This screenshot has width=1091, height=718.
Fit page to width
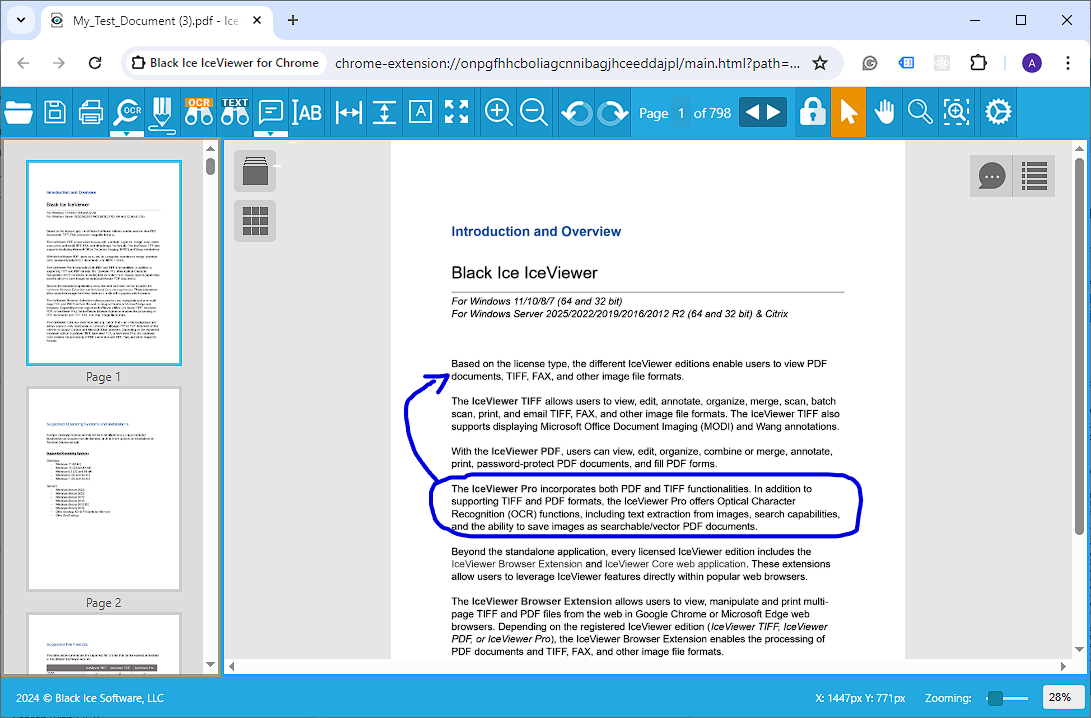pos(348,112)
